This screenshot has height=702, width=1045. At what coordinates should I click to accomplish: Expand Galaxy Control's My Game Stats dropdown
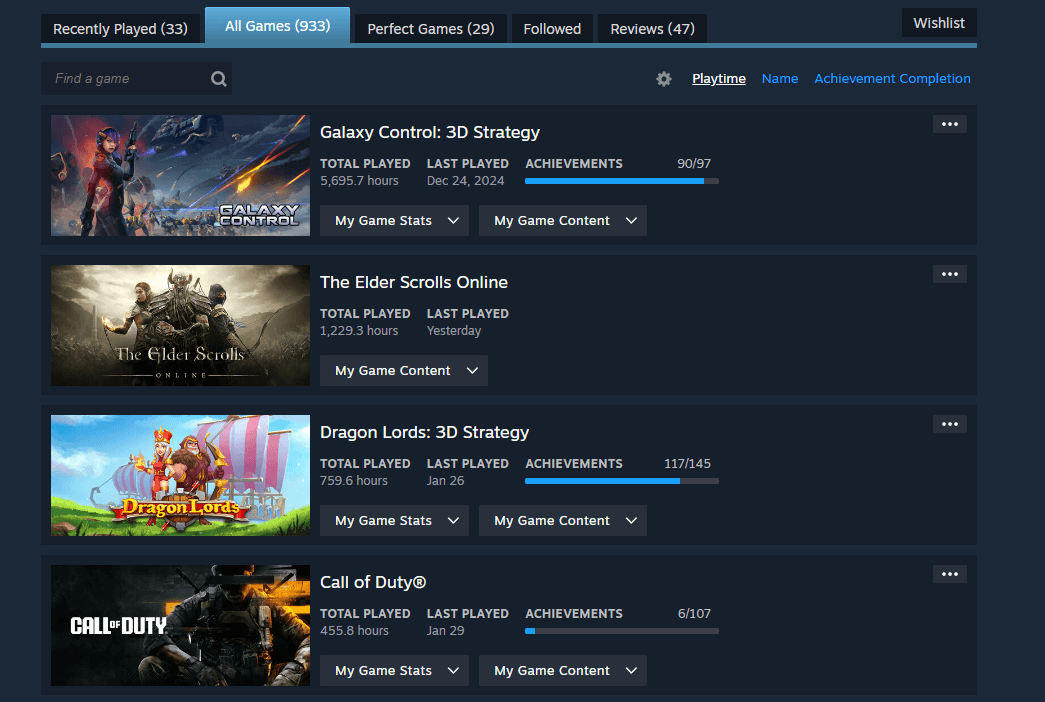394,221
